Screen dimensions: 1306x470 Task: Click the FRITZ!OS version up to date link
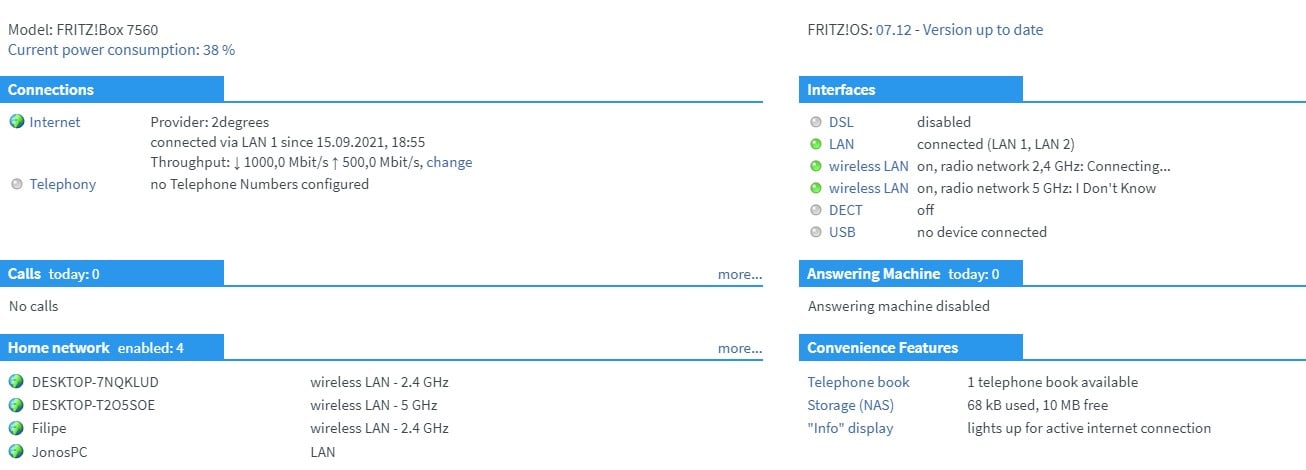tap(959, 30)
